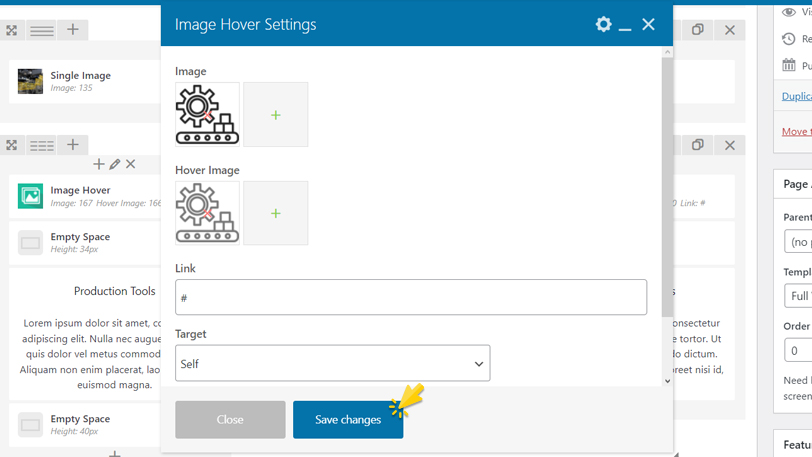Open the Image Hover Settings gear menu
This screenshot has height=457, width=812.
(603, 24)
